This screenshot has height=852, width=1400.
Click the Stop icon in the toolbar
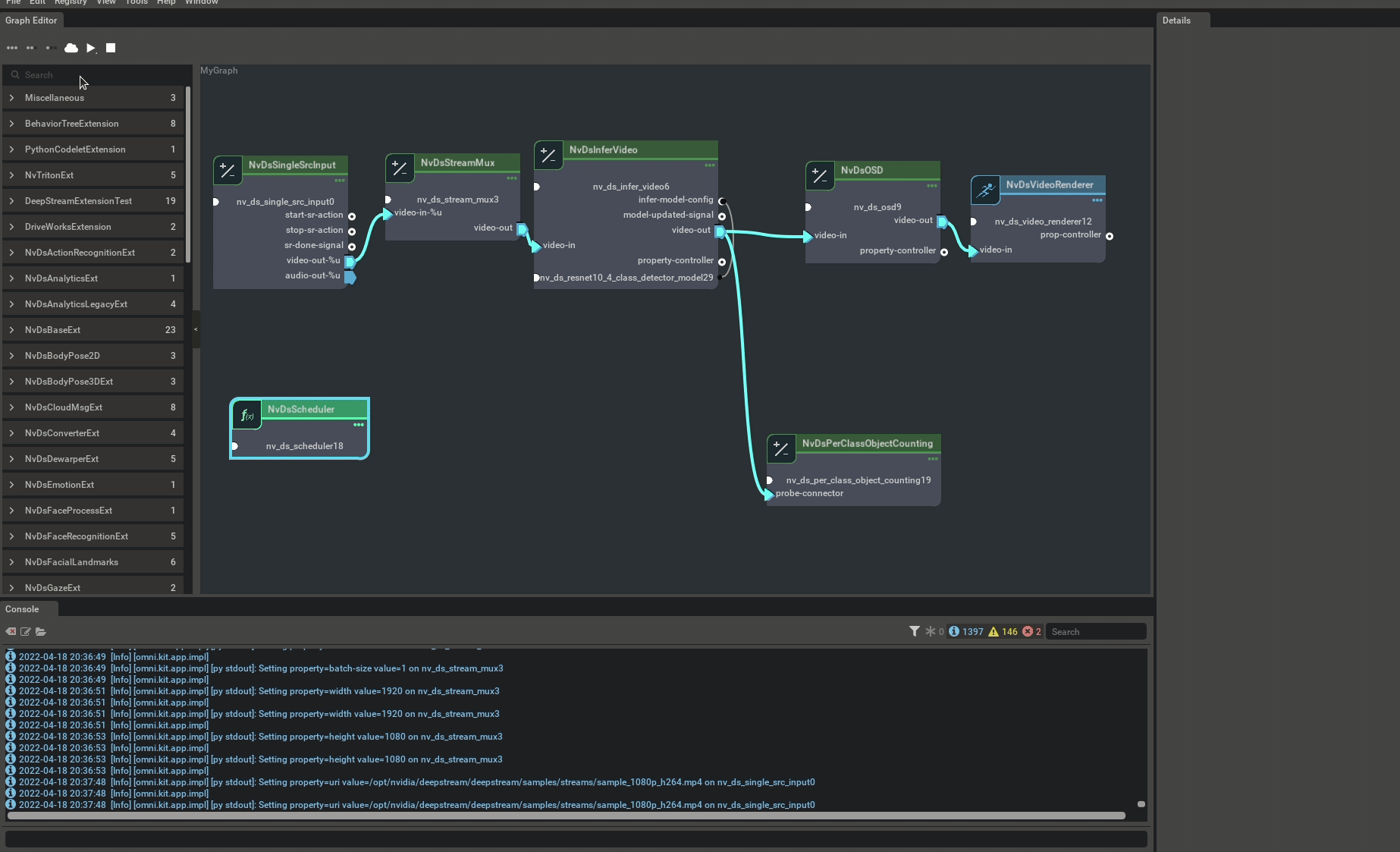pyautogui.click(x=111, y=48)
